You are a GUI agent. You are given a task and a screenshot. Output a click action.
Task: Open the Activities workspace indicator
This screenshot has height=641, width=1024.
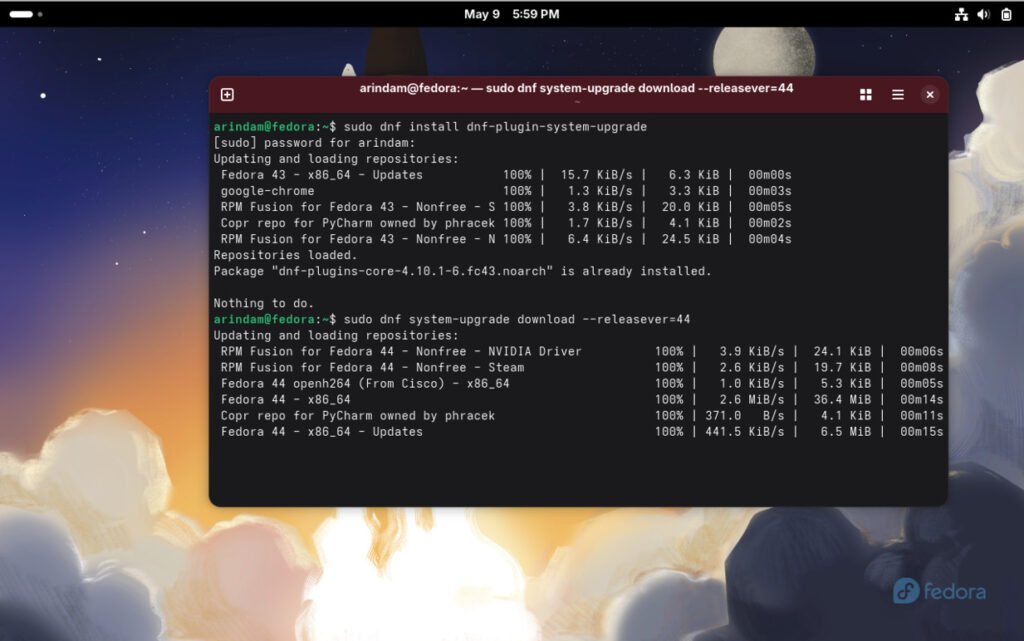tap(25, 14)
